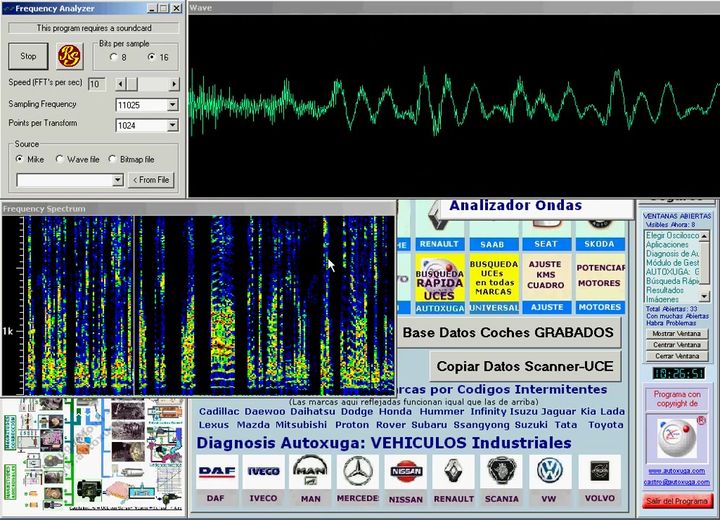
Task: Open the www.autoxuga.com link
Action: 677,471
